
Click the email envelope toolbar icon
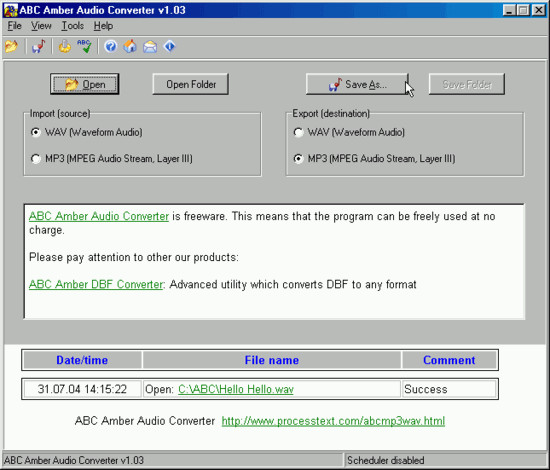point(150,46)
